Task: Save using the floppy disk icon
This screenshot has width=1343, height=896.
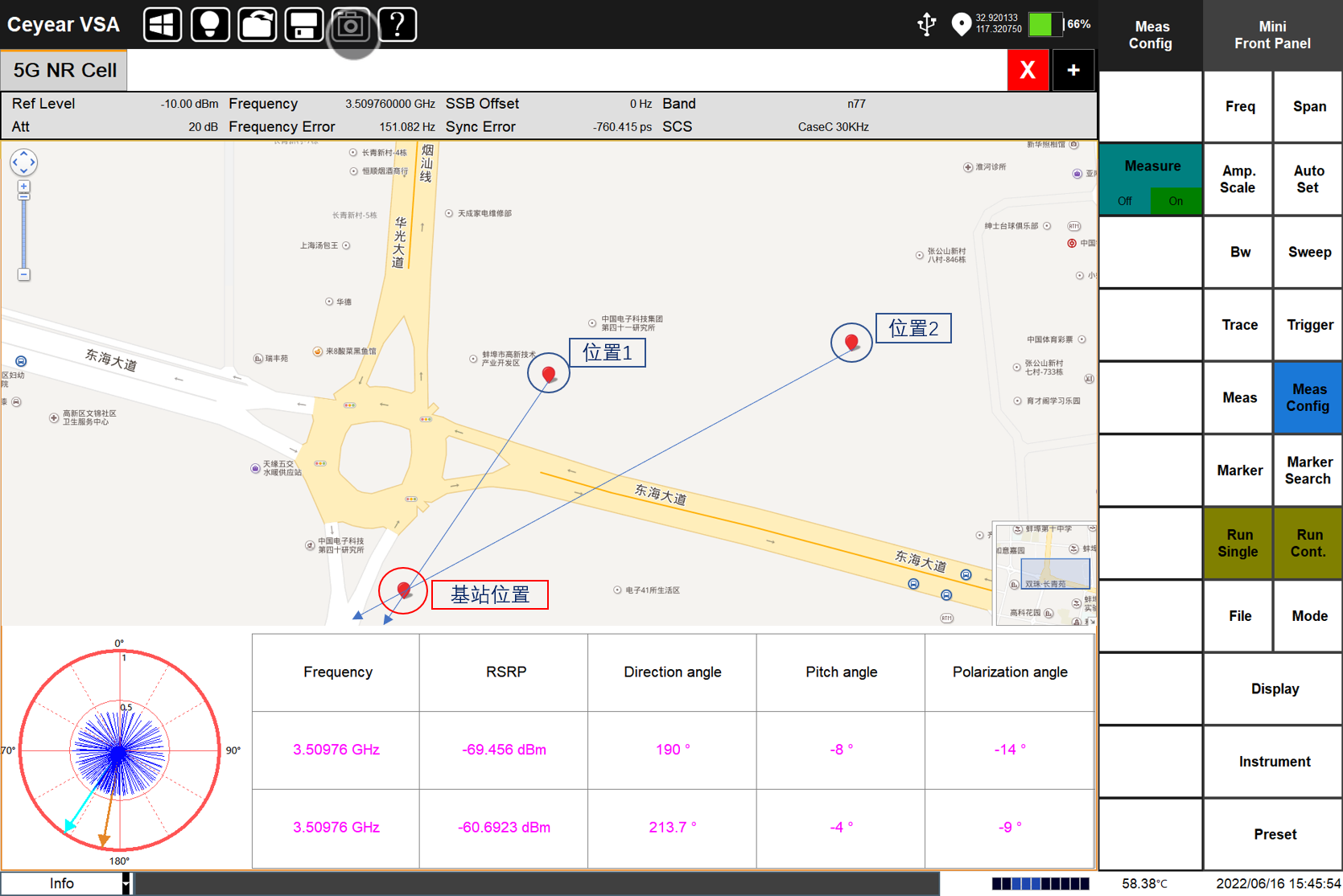Action: tap(304, 25)
